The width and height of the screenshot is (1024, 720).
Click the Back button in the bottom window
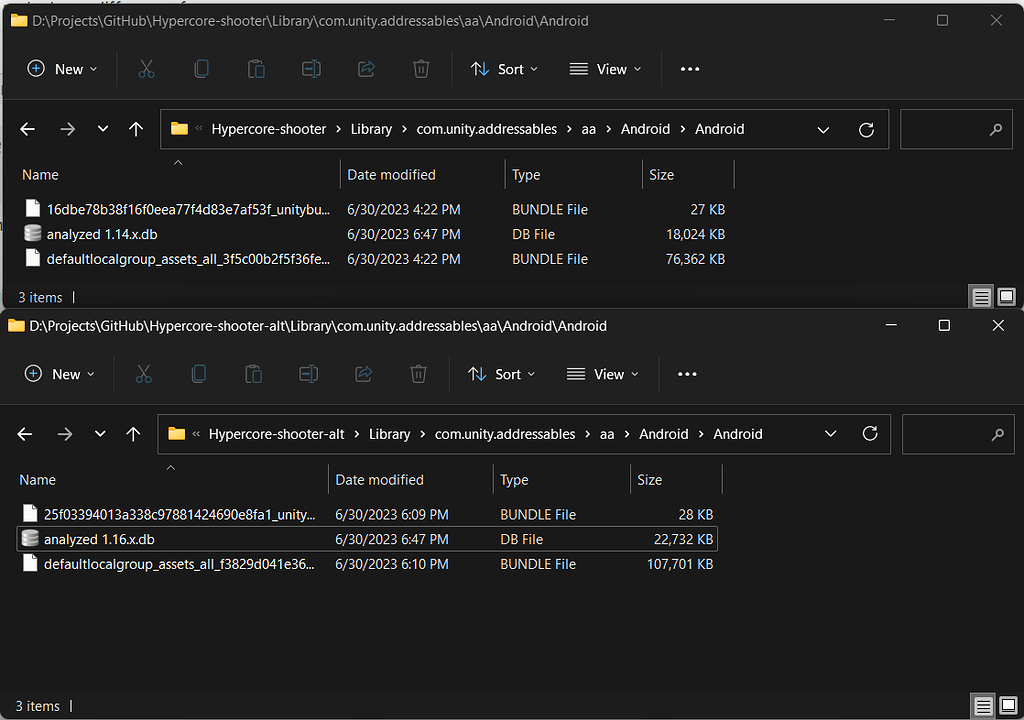pos(25,434)
